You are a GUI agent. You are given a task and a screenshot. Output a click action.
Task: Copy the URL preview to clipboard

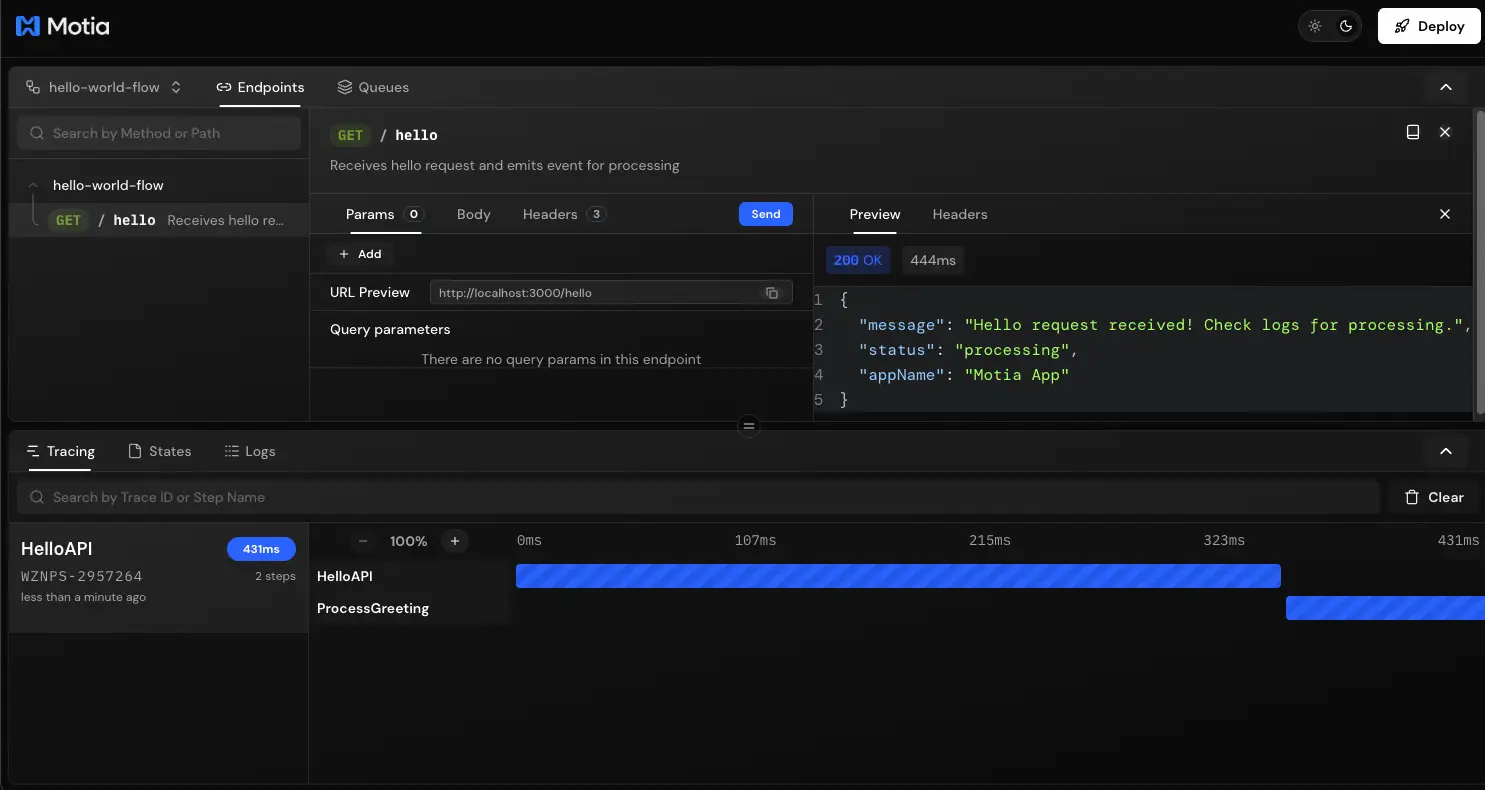tap(772, 293)
